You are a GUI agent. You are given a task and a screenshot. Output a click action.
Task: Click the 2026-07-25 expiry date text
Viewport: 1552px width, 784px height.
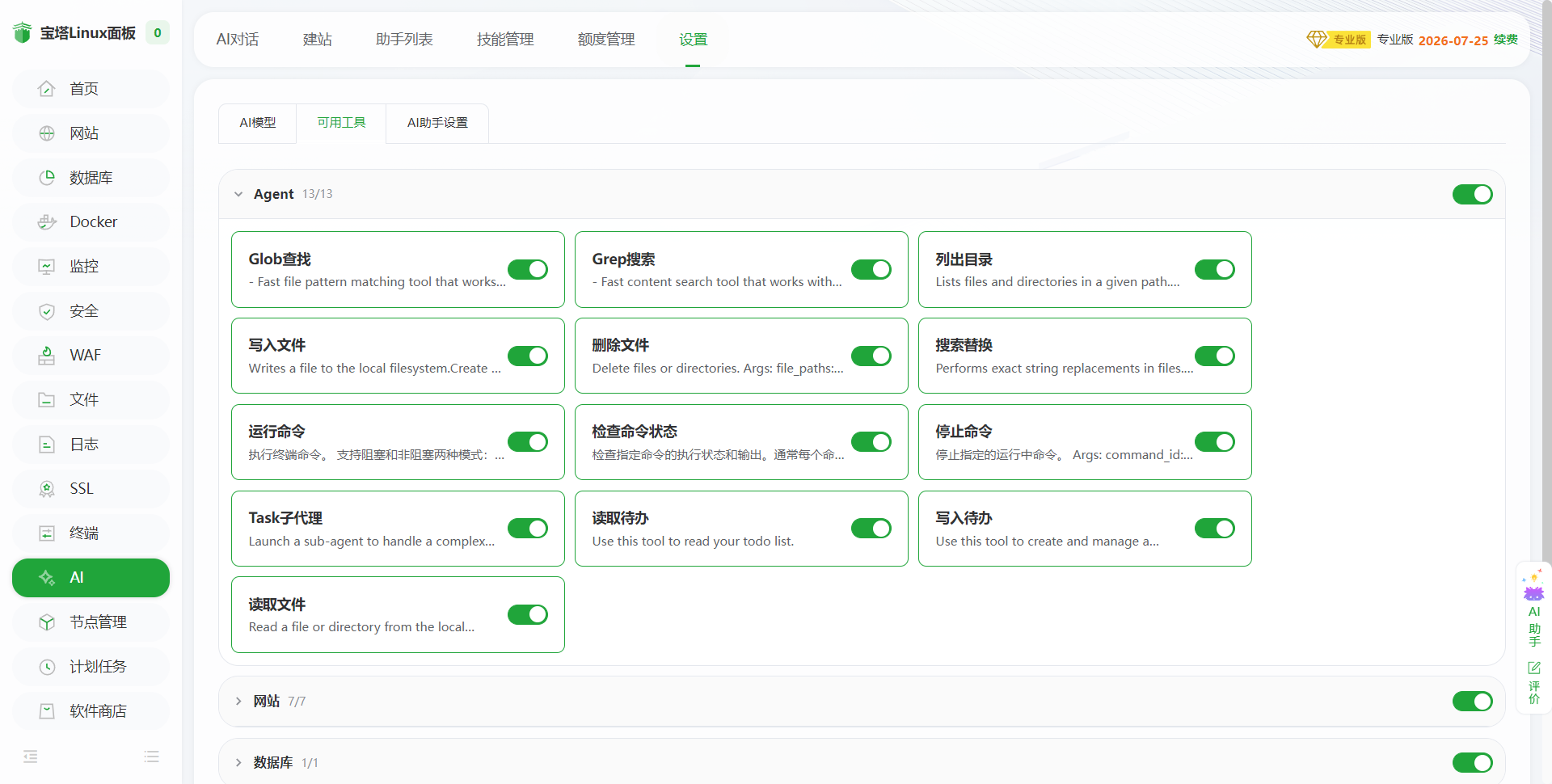1453,40
